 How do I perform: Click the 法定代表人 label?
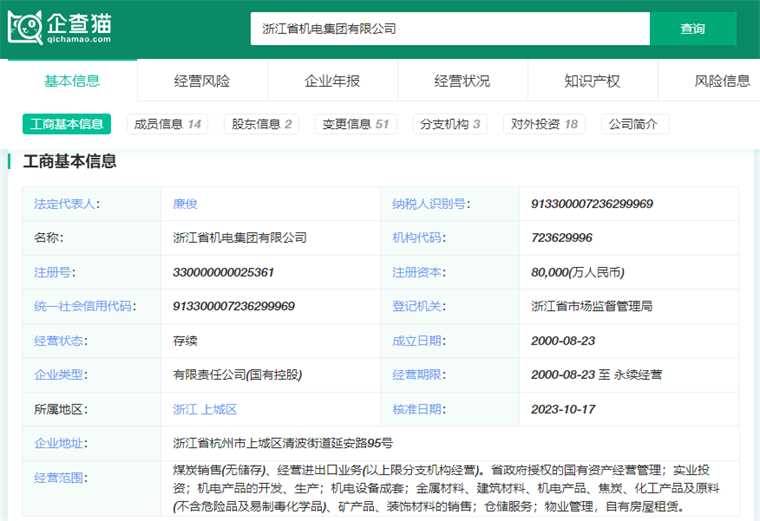(x=67, y=204)
